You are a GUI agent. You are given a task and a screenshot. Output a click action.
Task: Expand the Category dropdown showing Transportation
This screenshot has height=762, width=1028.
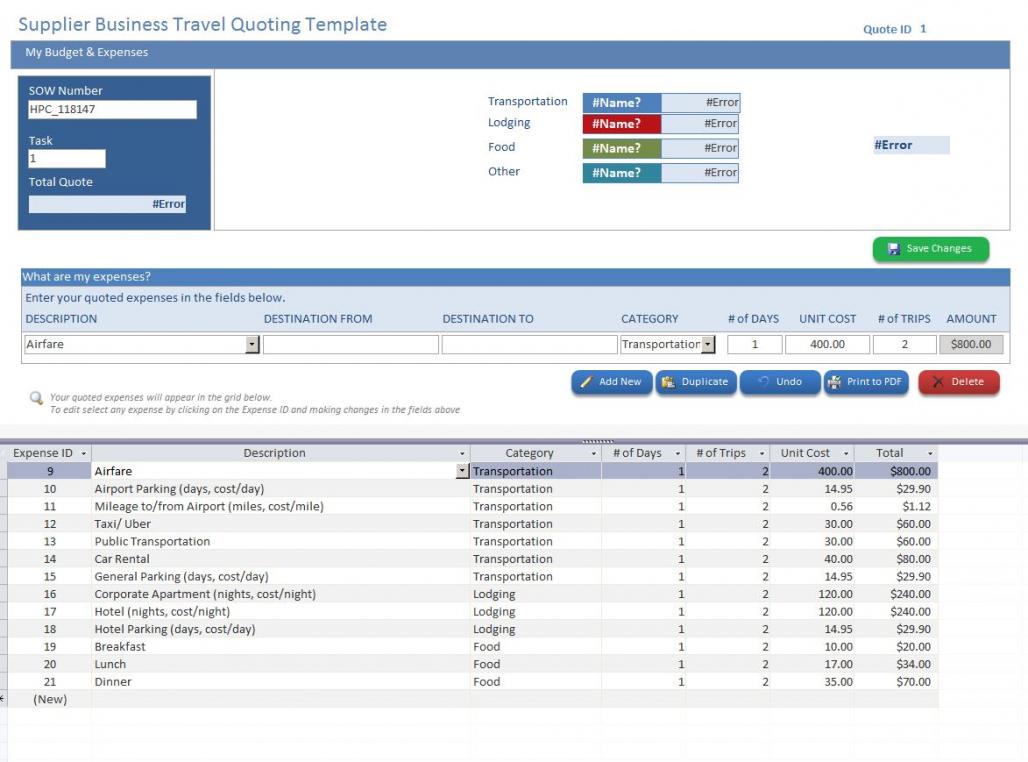point(708,344)
